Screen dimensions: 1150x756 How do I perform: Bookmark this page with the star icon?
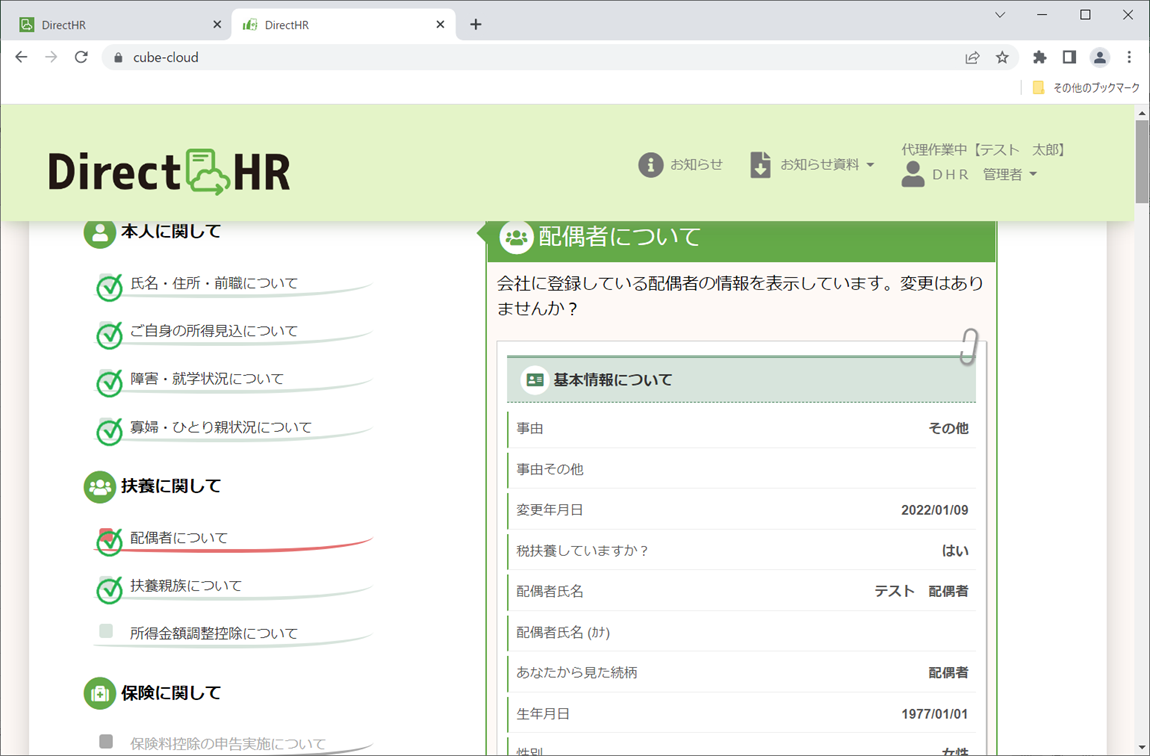coord(1002,57)
